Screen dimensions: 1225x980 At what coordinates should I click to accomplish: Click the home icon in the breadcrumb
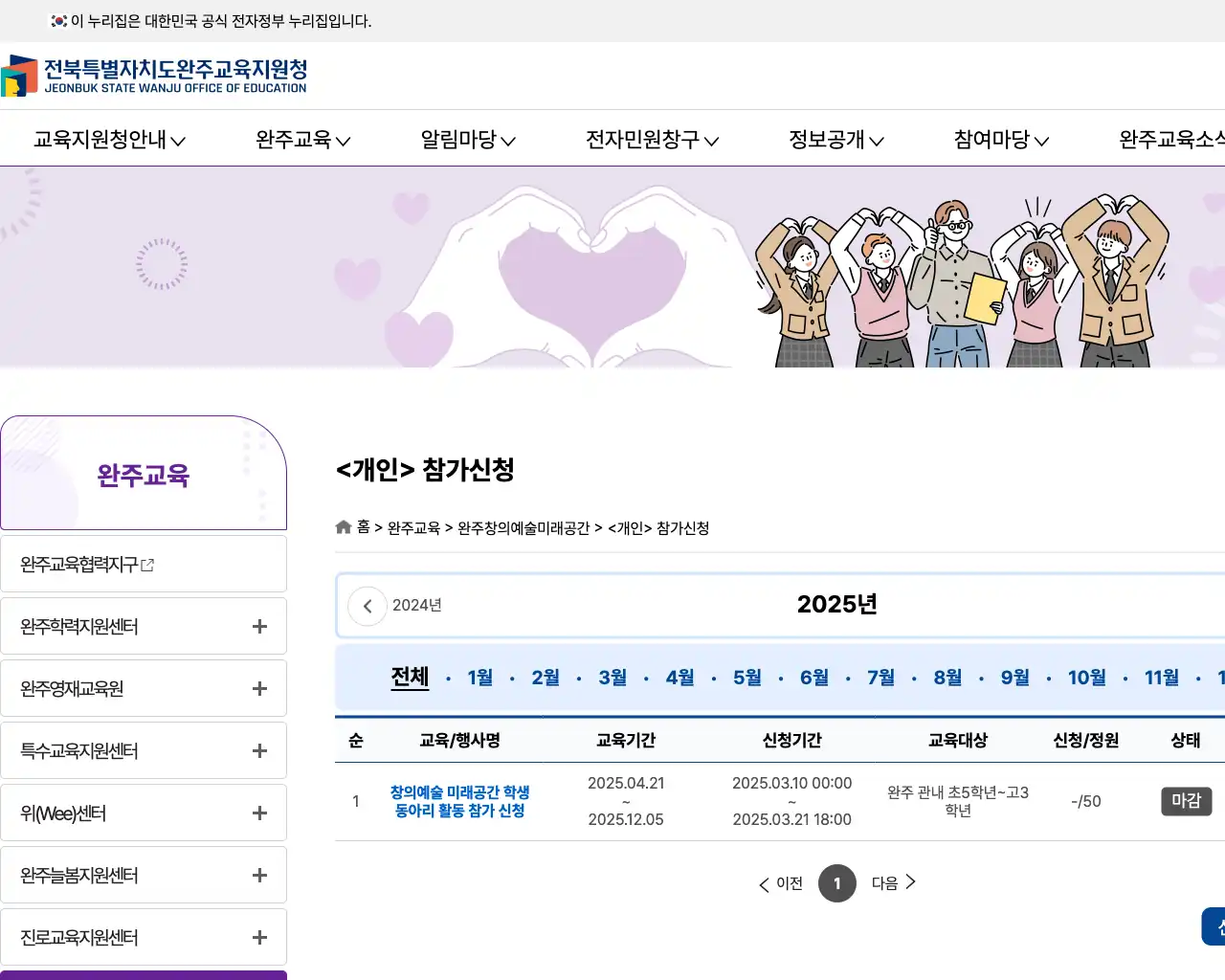[343, 525]
